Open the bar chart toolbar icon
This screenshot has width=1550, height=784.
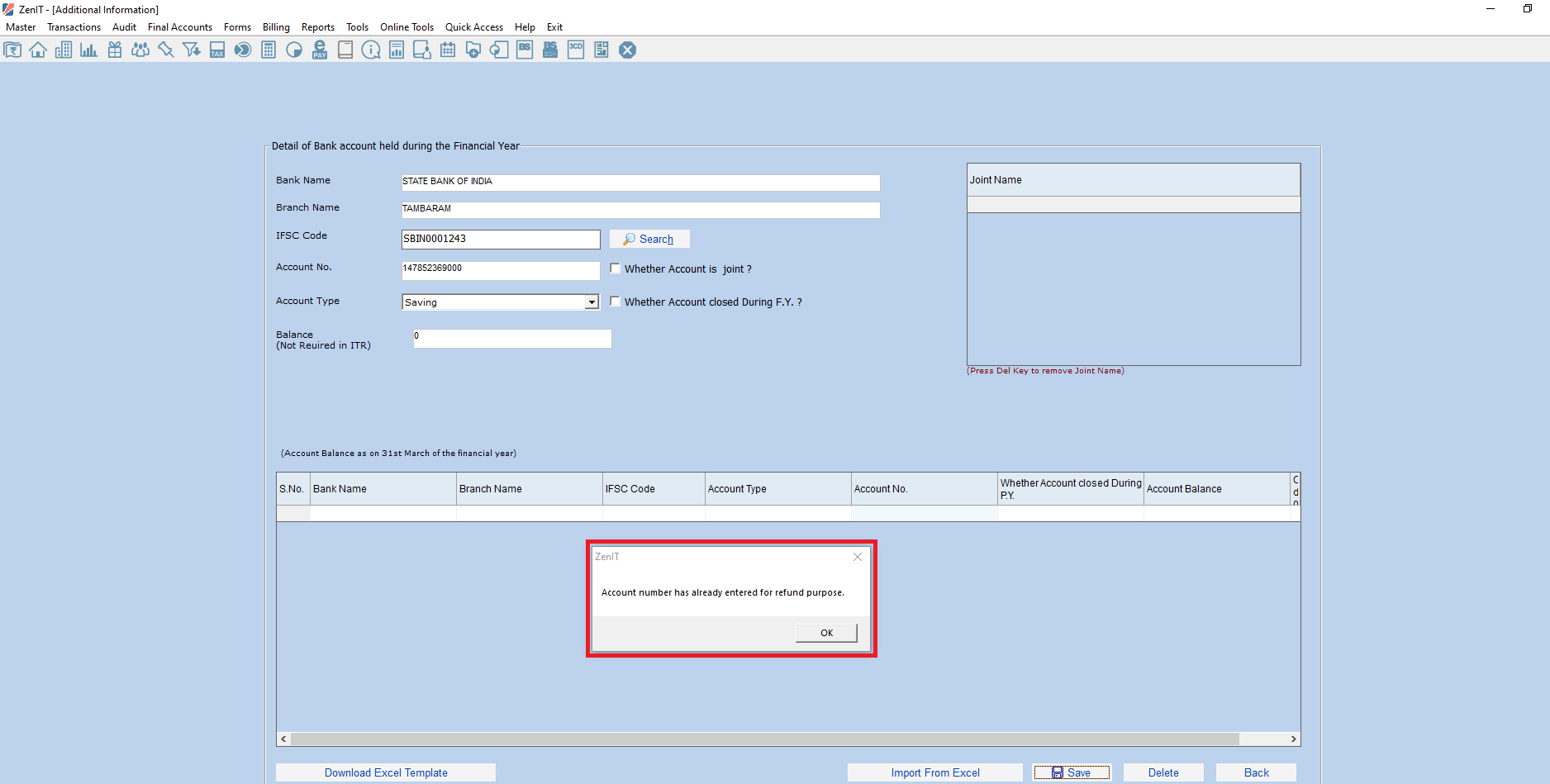click(89, 50)
